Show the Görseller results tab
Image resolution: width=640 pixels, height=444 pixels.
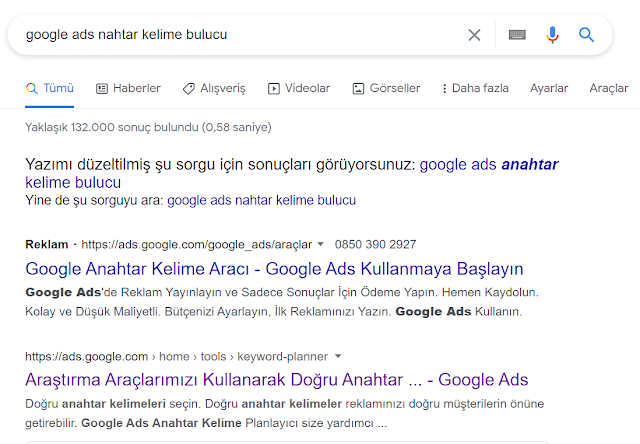pyautogui.click(x=386, y=88)
